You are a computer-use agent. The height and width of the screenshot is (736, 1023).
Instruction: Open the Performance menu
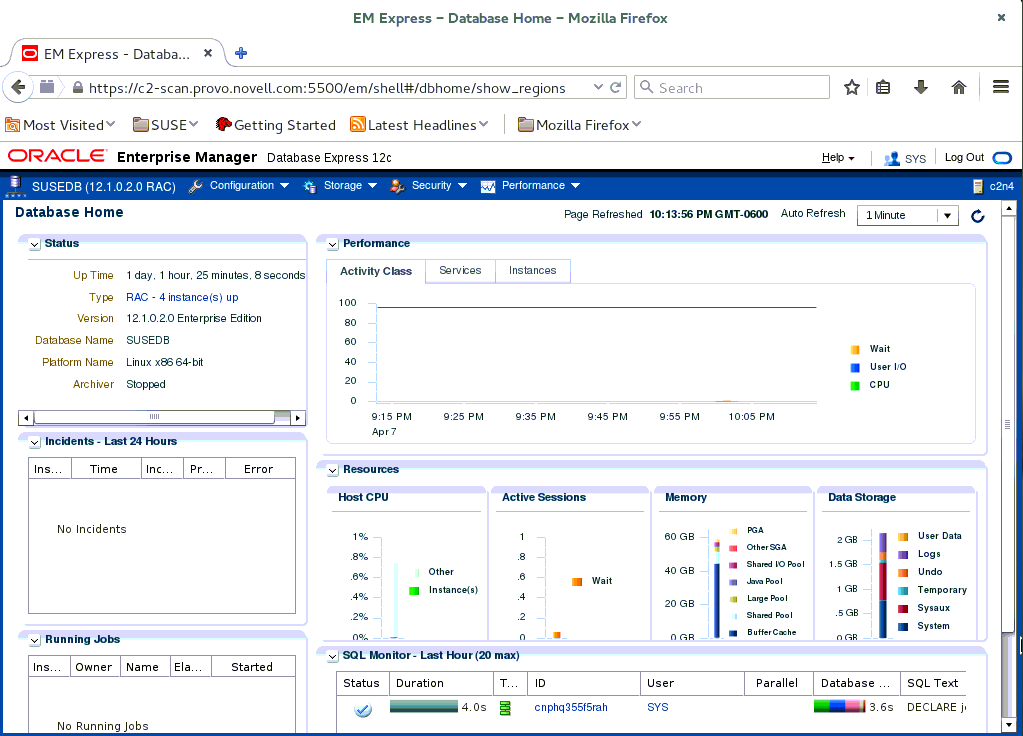541,186
